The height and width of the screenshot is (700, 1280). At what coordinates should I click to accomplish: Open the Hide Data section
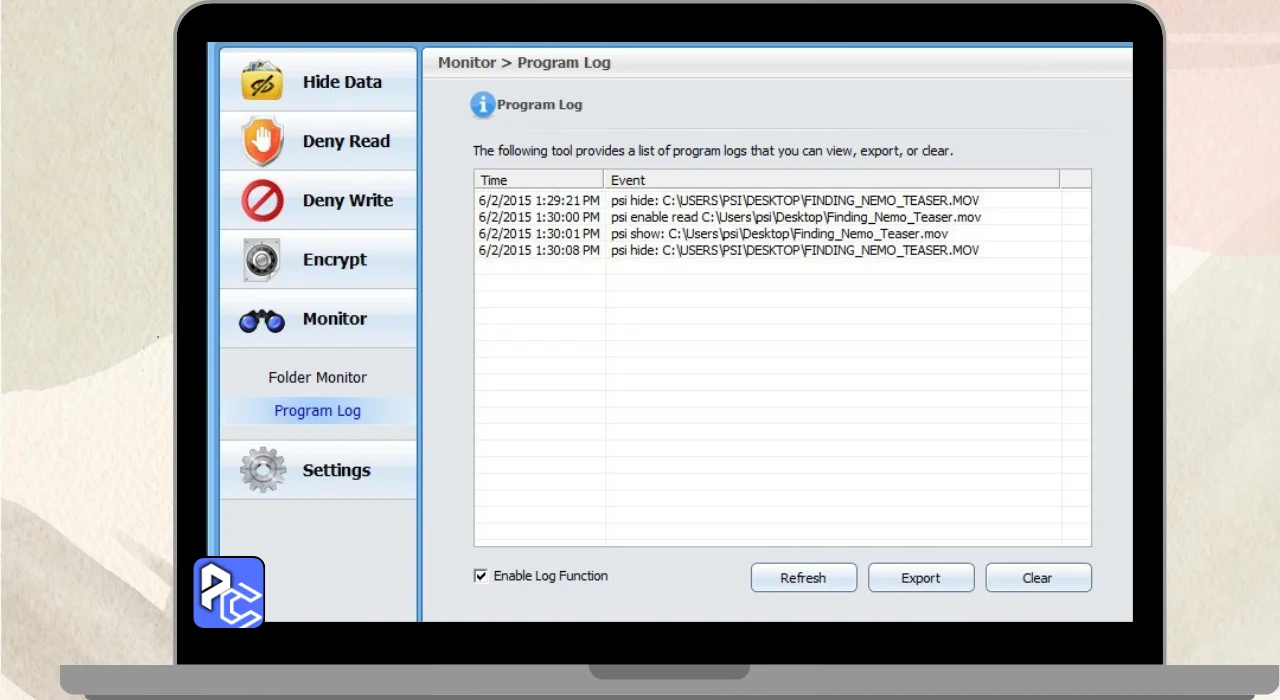[318, 82]
